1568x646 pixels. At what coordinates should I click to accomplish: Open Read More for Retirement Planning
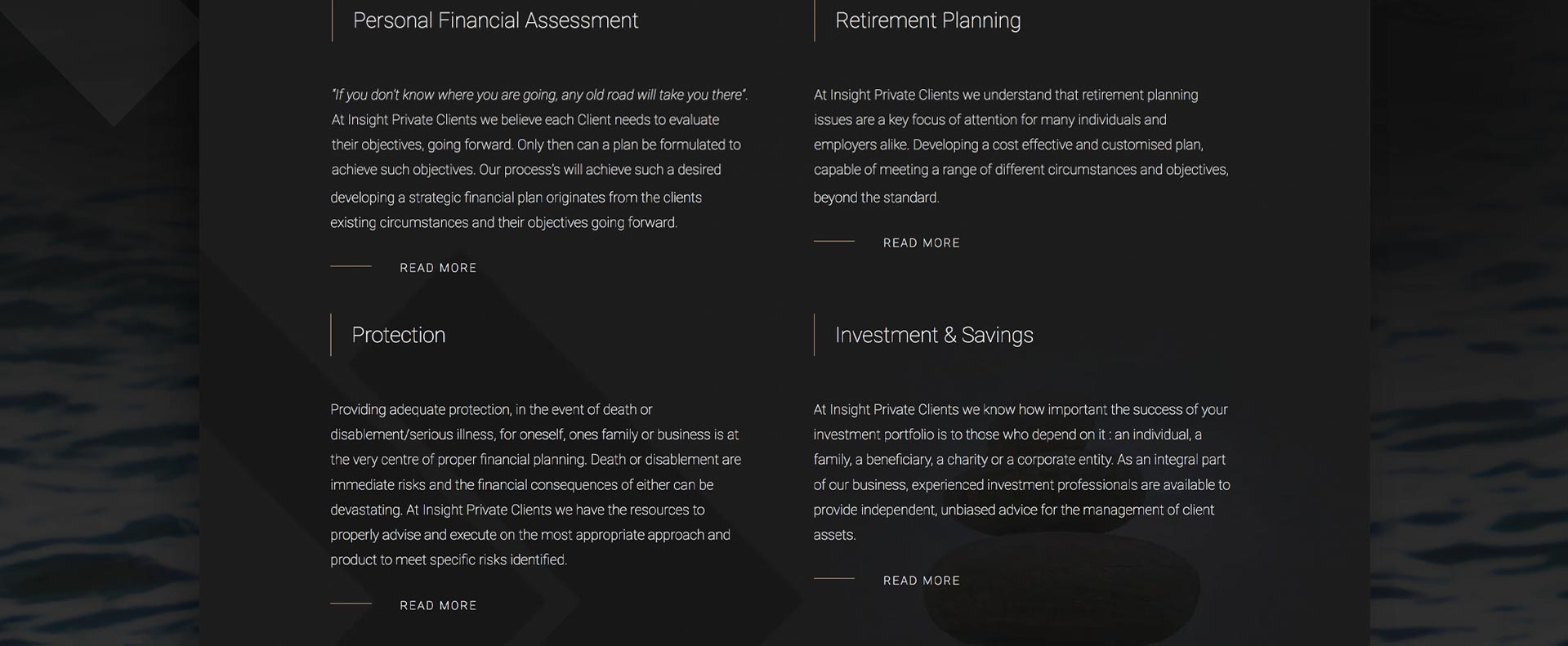(921, 243)
